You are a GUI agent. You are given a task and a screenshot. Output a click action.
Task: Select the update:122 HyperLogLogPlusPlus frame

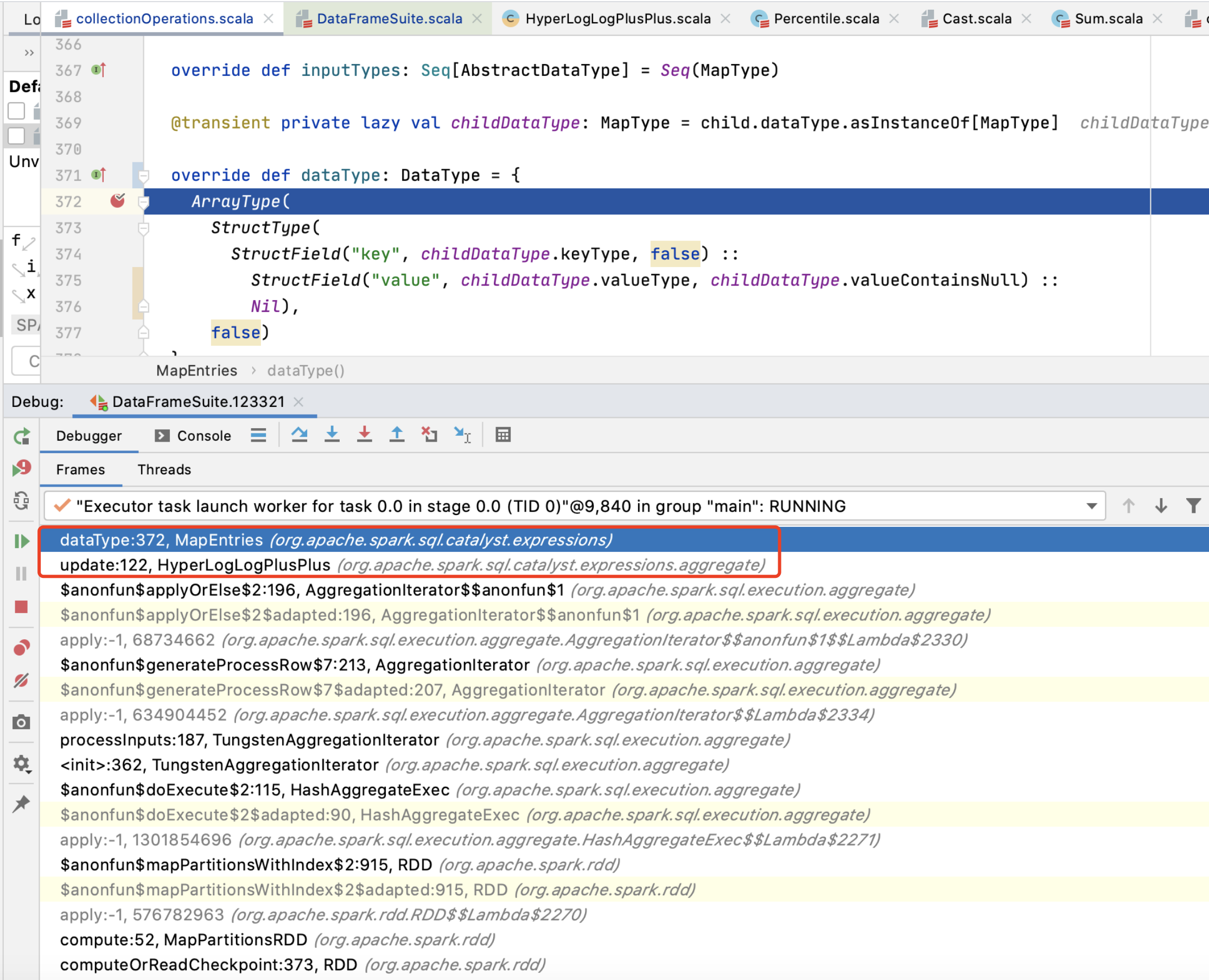pyautogui.click(x=195, y=565)
